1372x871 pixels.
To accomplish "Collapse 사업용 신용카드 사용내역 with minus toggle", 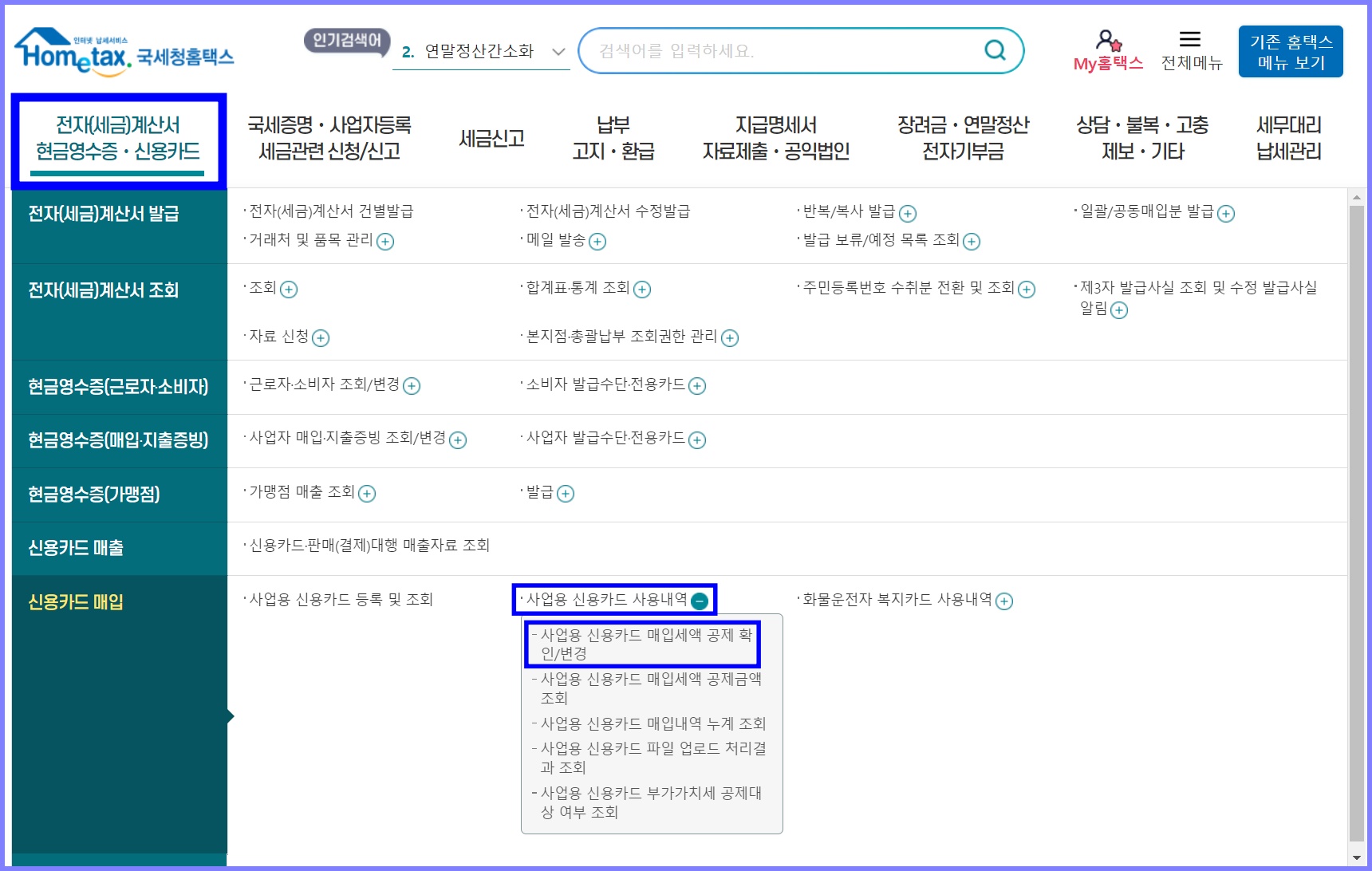I will point(700,600).
